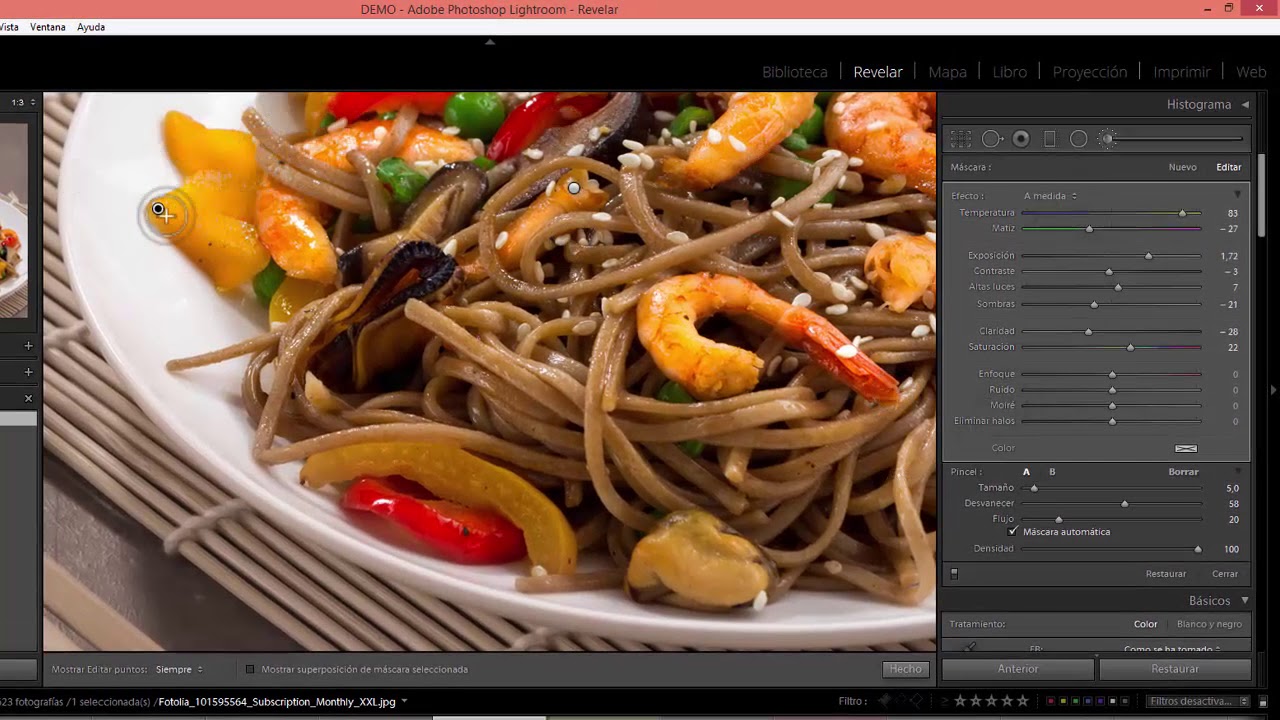The width and height of the screenshot is (1280, 720).
Task: Open the Filtros desactivados dropdown
Action: [1198, 701]
